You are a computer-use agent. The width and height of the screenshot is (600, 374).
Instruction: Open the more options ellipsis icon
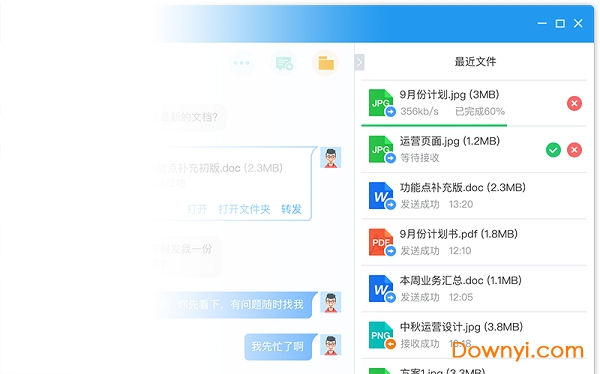(x=241, y=63)
